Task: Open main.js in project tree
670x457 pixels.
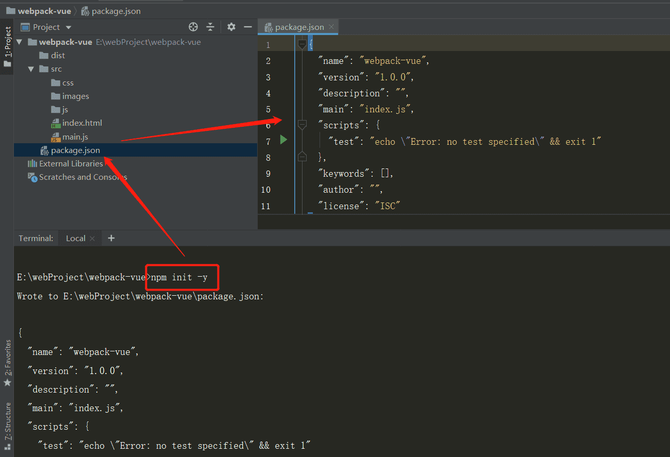Action: (70, 137)
